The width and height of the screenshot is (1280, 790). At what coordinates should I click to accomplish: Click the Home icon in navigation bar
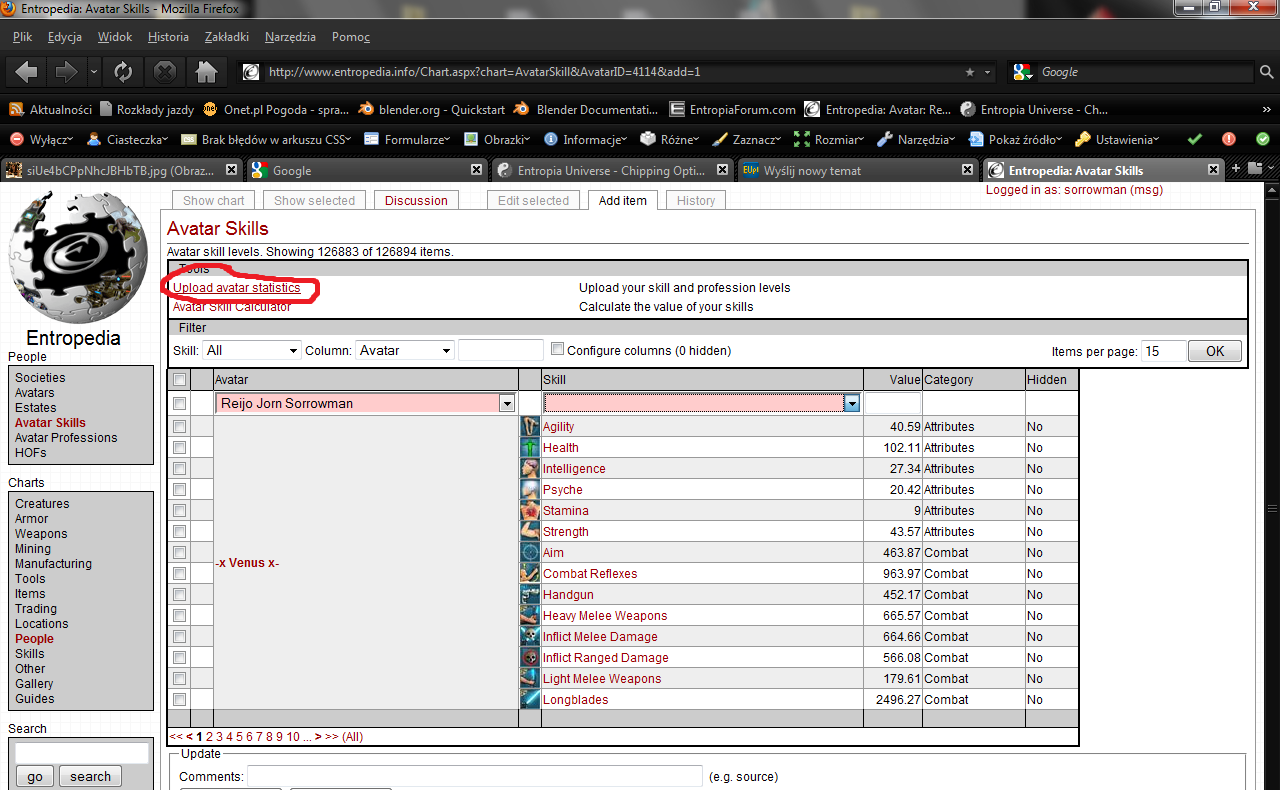pos(206,72)
